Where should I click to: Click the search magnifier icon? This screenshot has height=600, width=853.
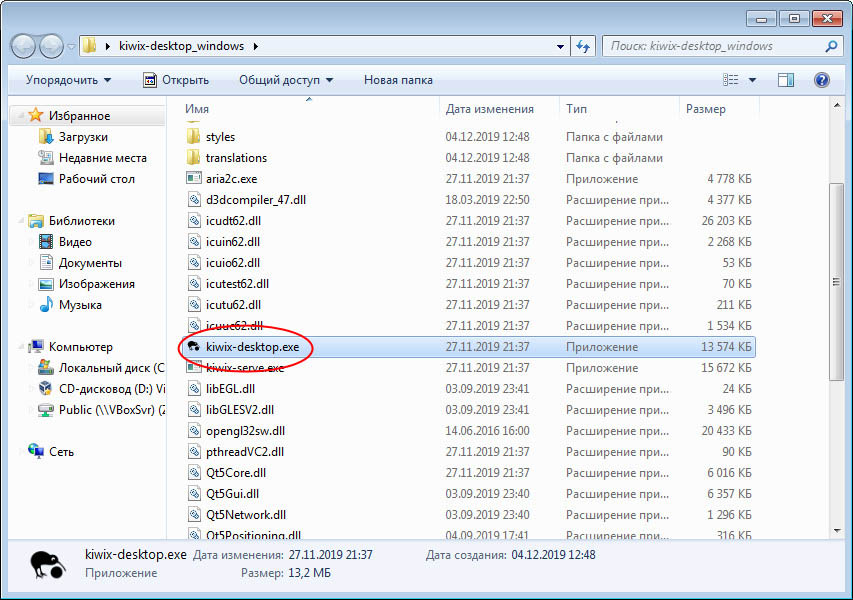(831, 46)
